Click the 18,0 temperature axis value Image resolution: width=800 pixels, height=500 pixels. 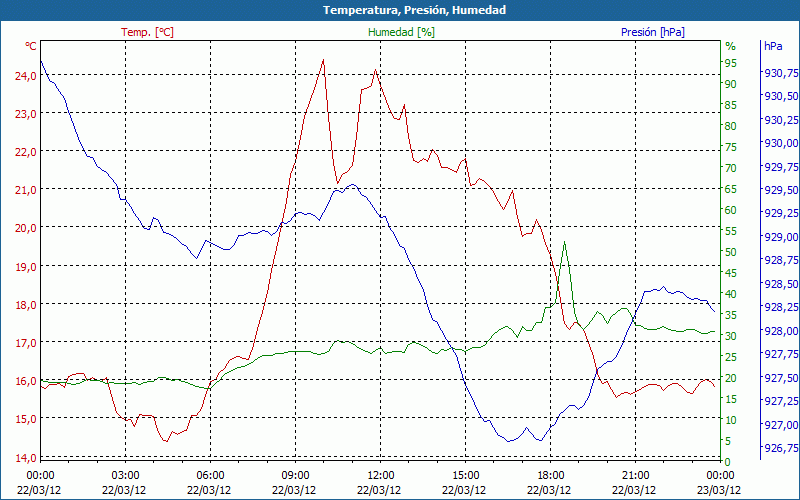26,305
